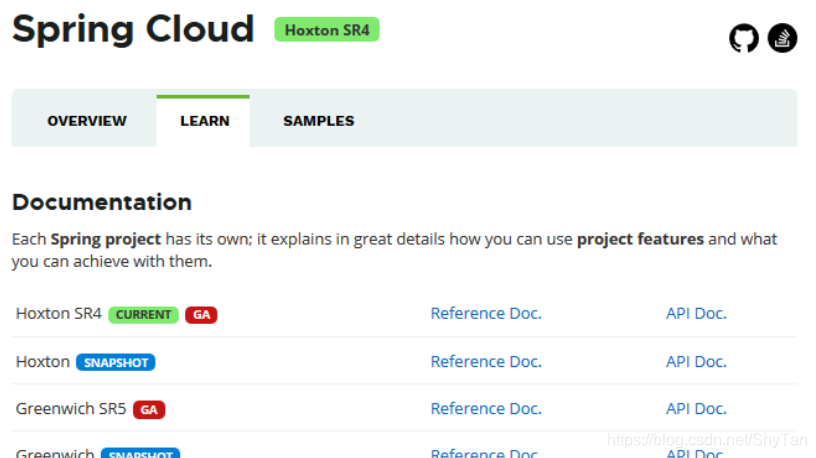Click the Greenwich SR5 row label
The image size is (816, 458).
[x=71, y=409]
